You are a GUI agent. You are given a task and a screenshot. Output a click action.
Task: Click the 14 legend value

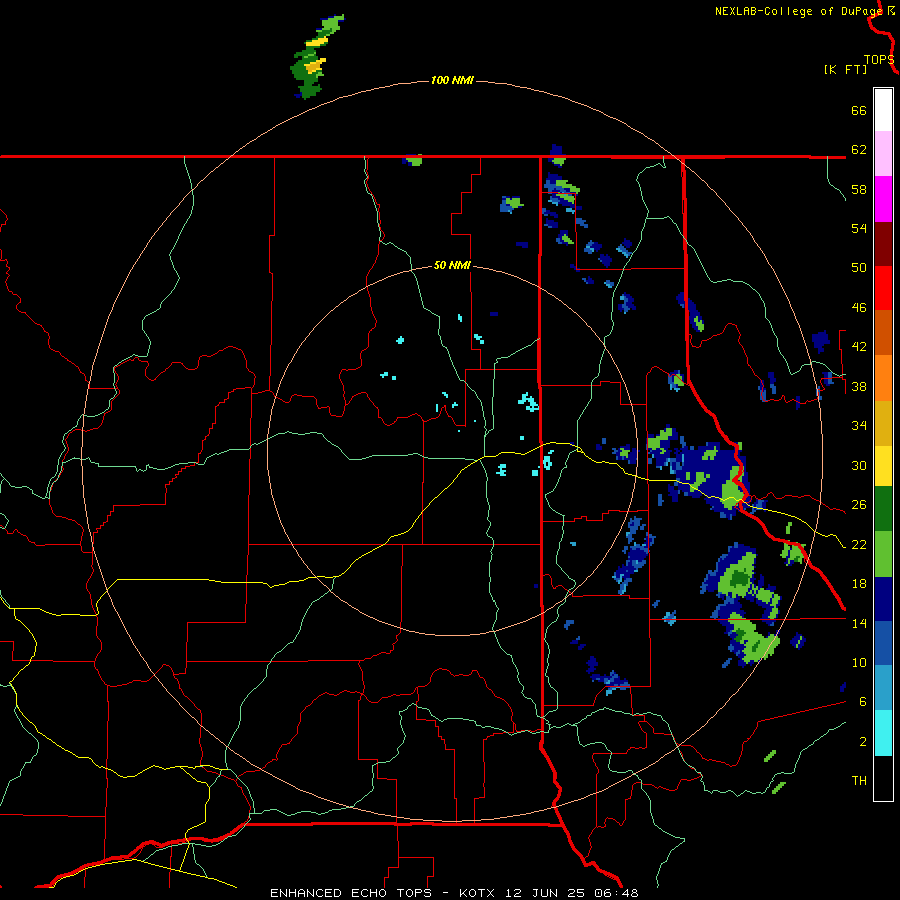click(859, 623)
